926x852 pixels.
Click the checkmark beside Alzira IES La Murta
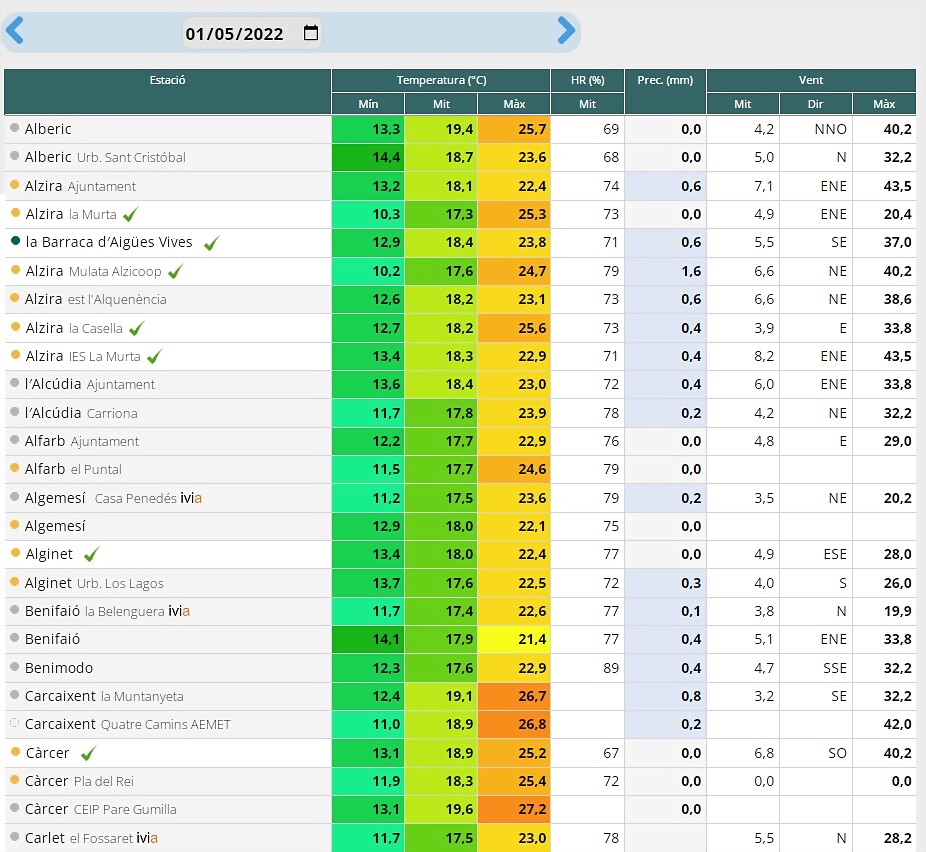tap(154, 357)
